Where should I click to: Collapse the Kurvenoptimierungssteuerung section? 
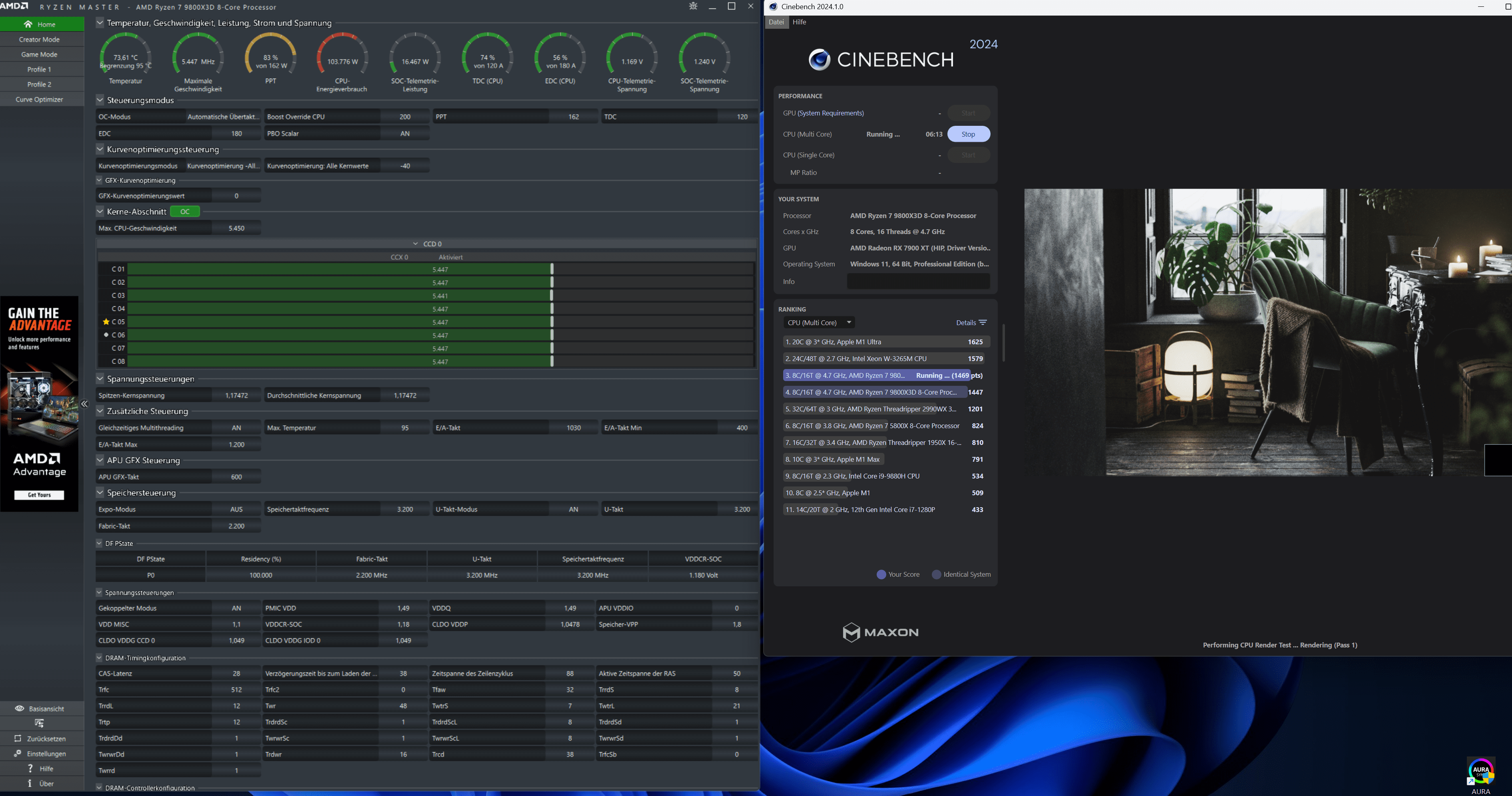(x=100, y=149)
